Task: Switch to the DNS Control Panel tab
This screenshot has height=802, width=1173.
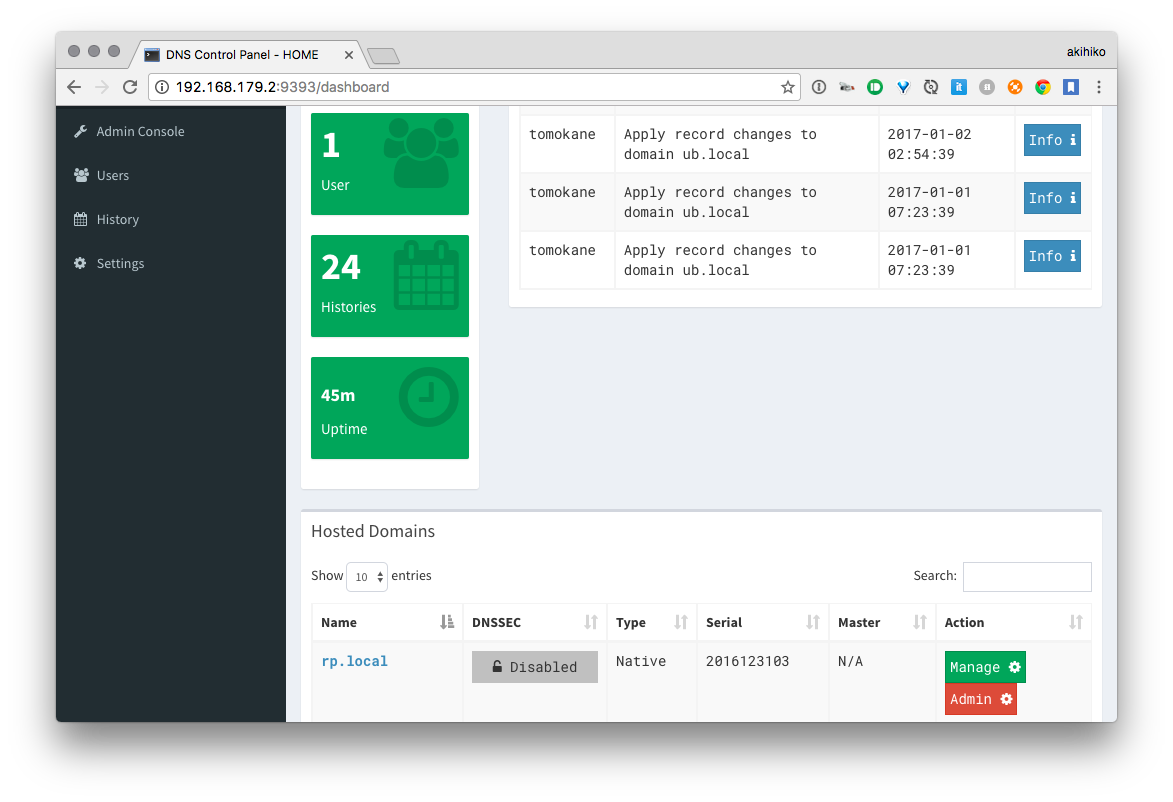Action: 245,55
